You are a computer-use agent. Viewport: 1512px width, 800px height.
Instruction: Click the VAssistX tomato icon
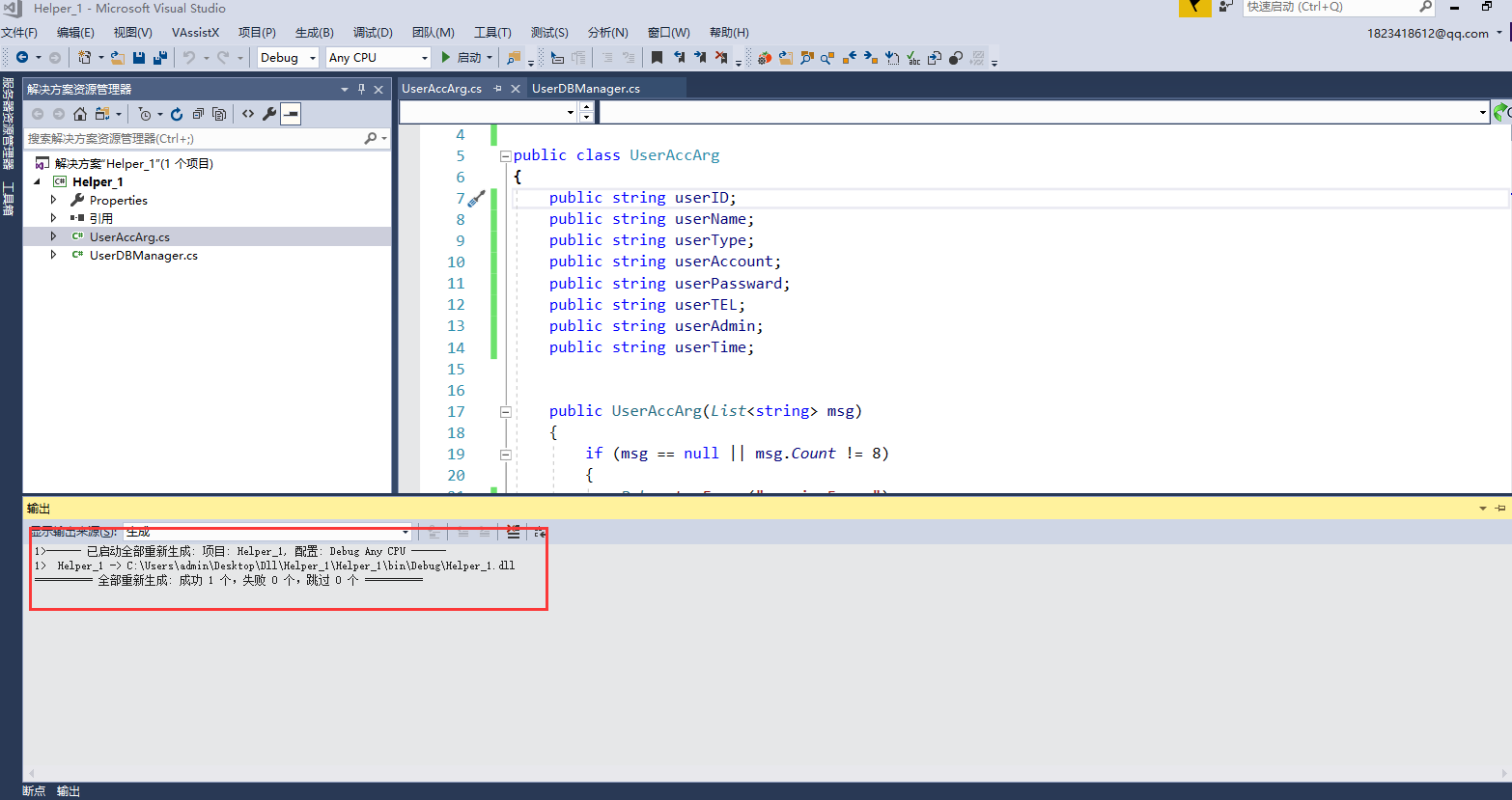click(x=764, y=58)
